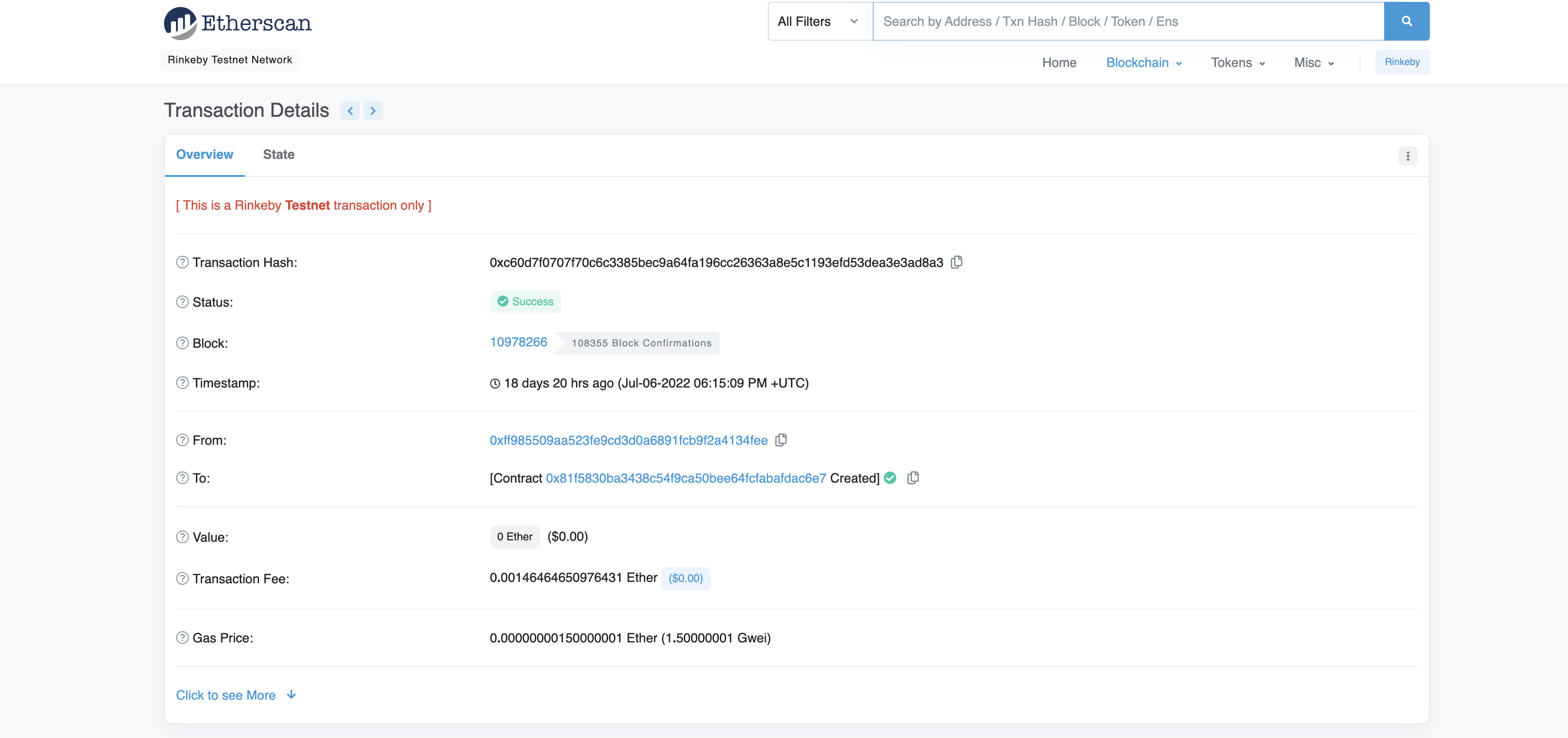Open block 10978266 link
Image resolution: width=1568 pixels, height=738 pixels.
[519, 342]
